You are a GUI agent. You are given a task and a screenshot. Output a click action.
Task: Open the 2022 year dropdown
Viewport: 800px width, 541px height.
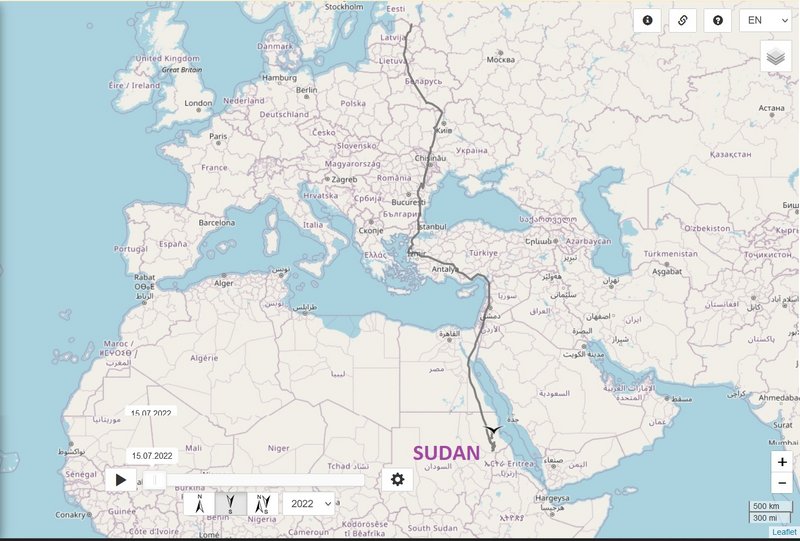[x=309, y=504]
